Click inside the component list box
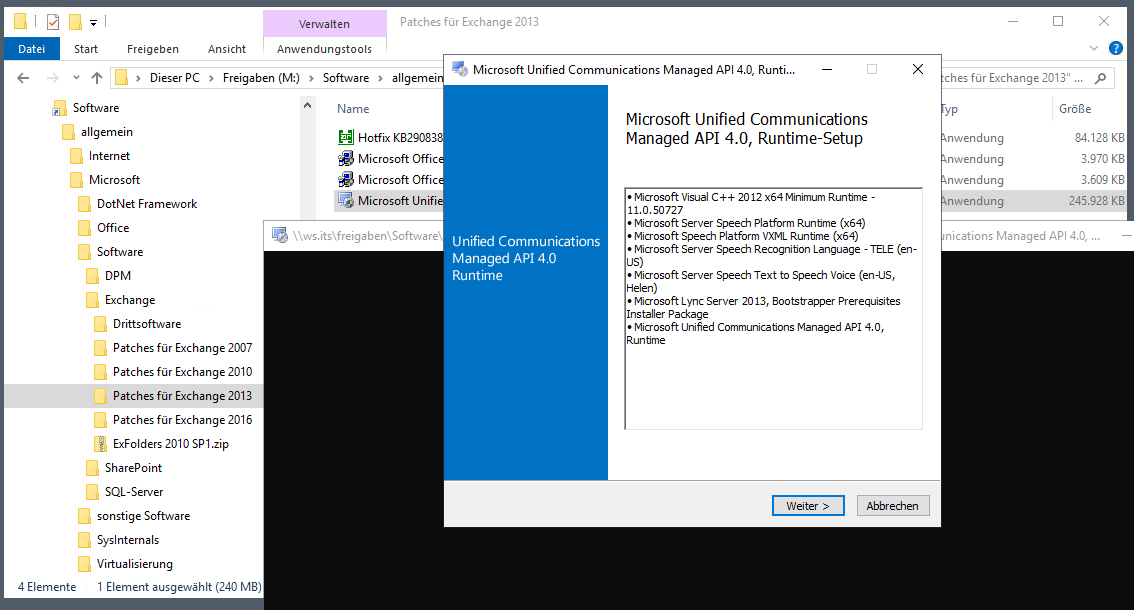 773,308
